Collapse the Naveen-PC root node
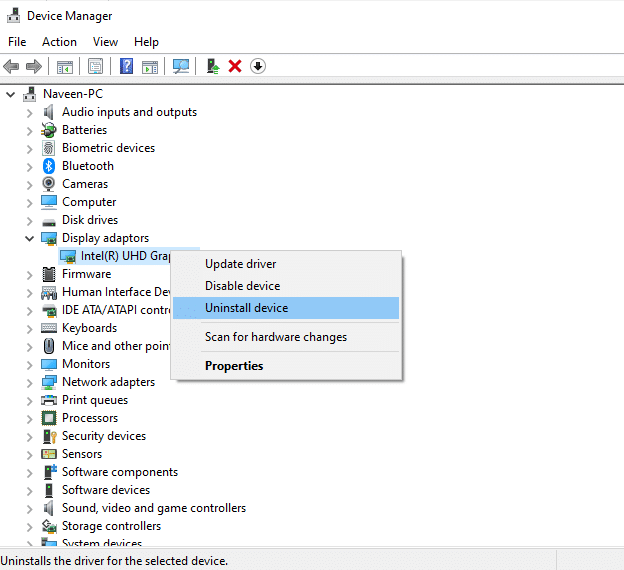The image size is (624, 570). point(11,94)
